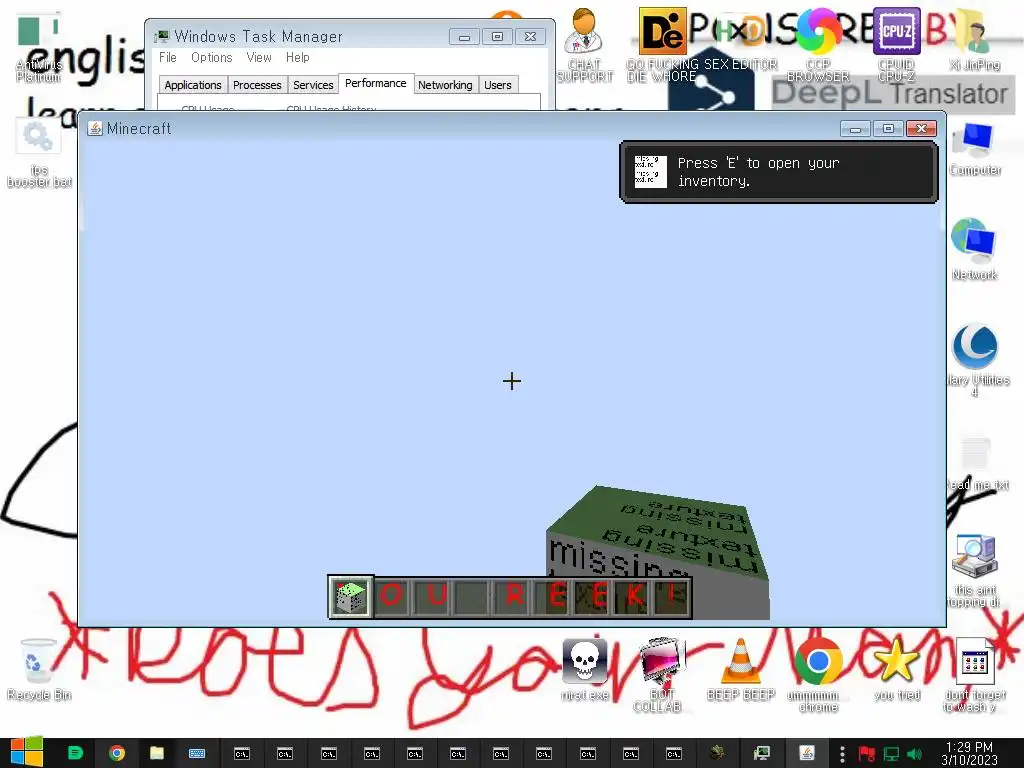This screenshot has height=768, width=1024.
Task: Click the Task Manager title bar icon
Action: pos(161,36)
